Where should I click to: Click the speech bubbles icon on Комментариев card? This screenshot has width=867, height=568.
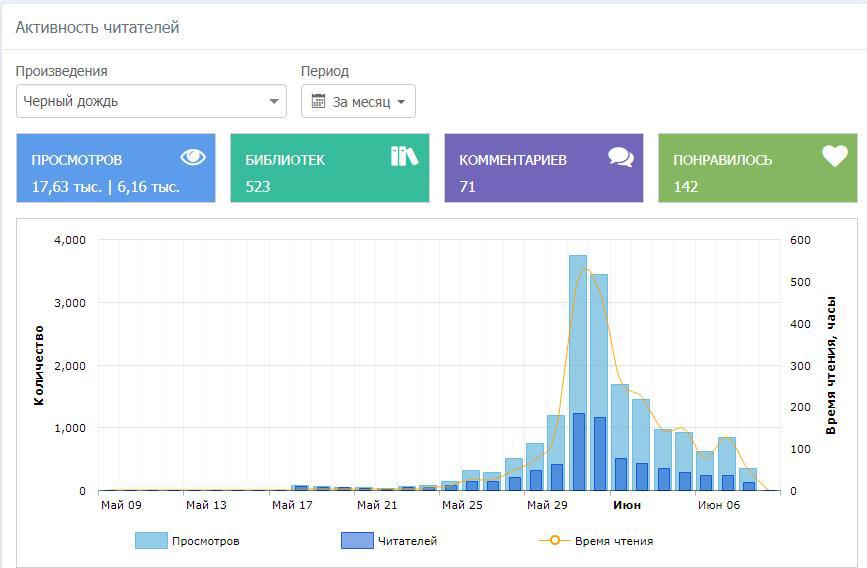pos(621,157)
